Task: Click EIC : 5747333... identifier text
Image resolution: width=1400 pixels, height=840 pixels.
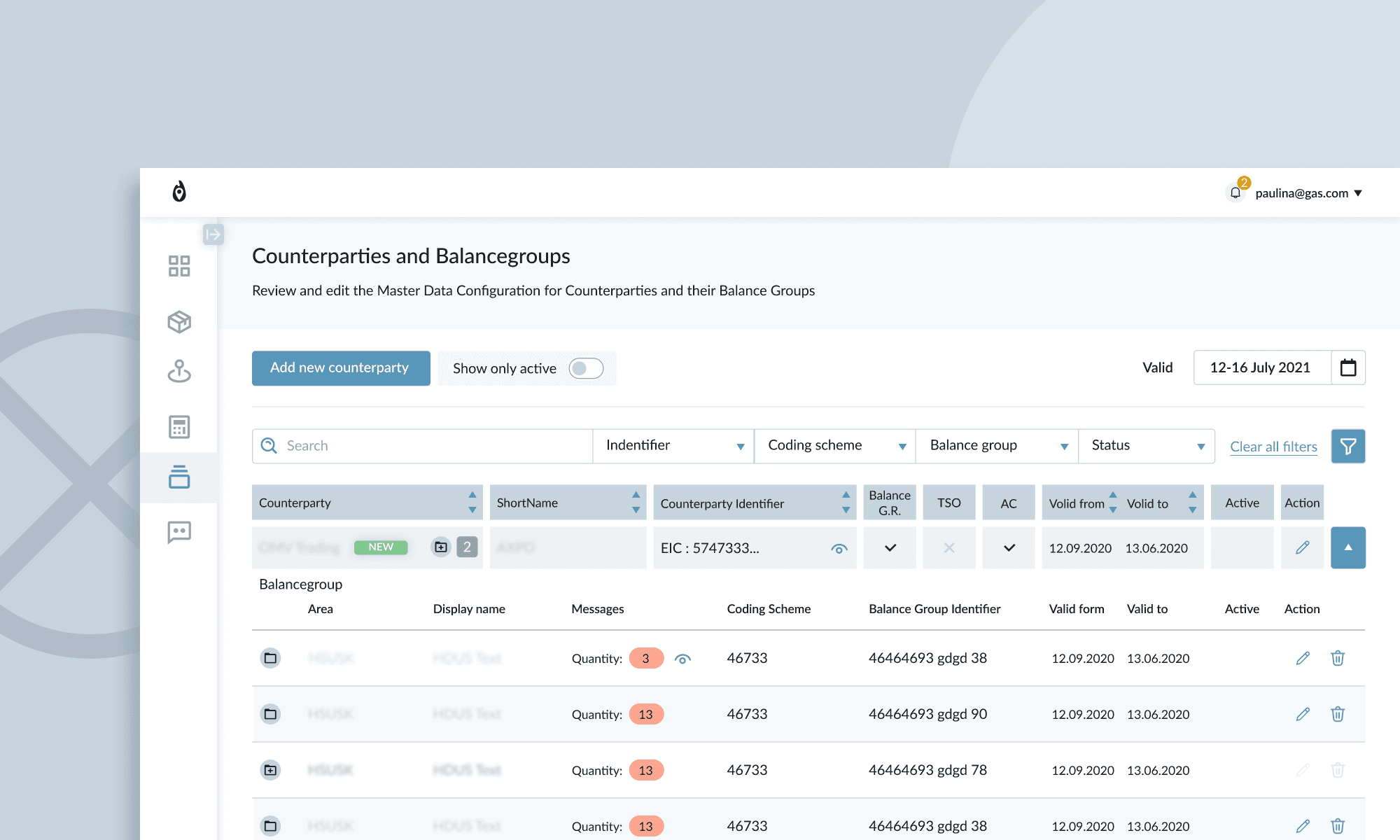Action: 710,548
